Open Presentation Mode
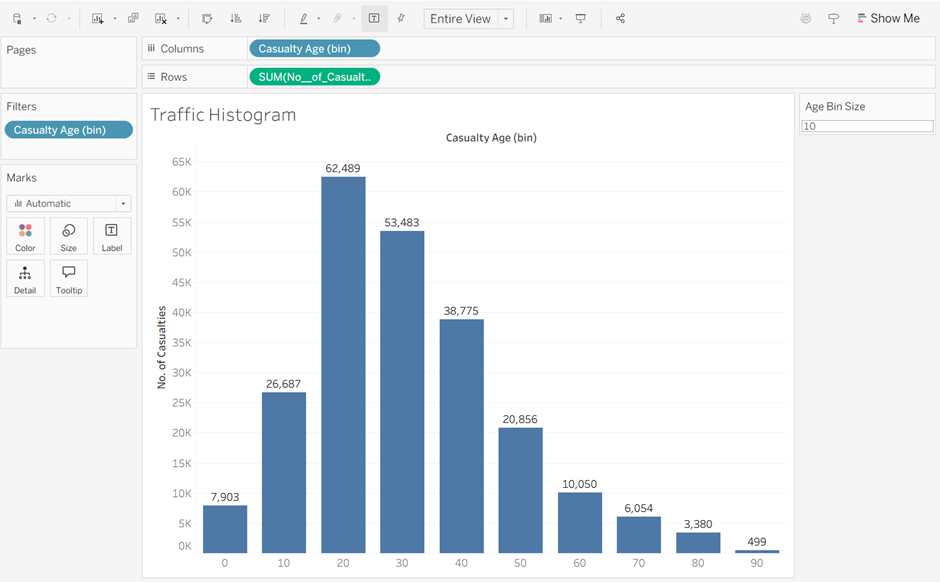Image resolution: width=940 pixels, height=582 pixels. [x=580, y=18]
